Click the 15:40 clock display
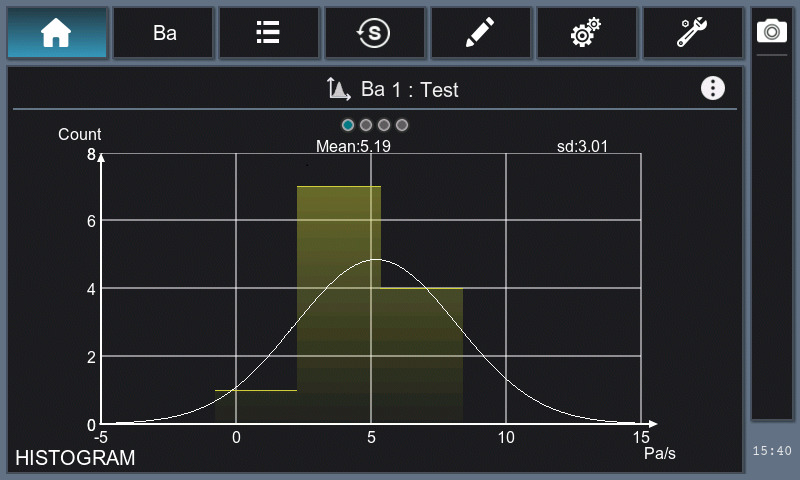Screen dimensions: 800x480 (772, 450)
